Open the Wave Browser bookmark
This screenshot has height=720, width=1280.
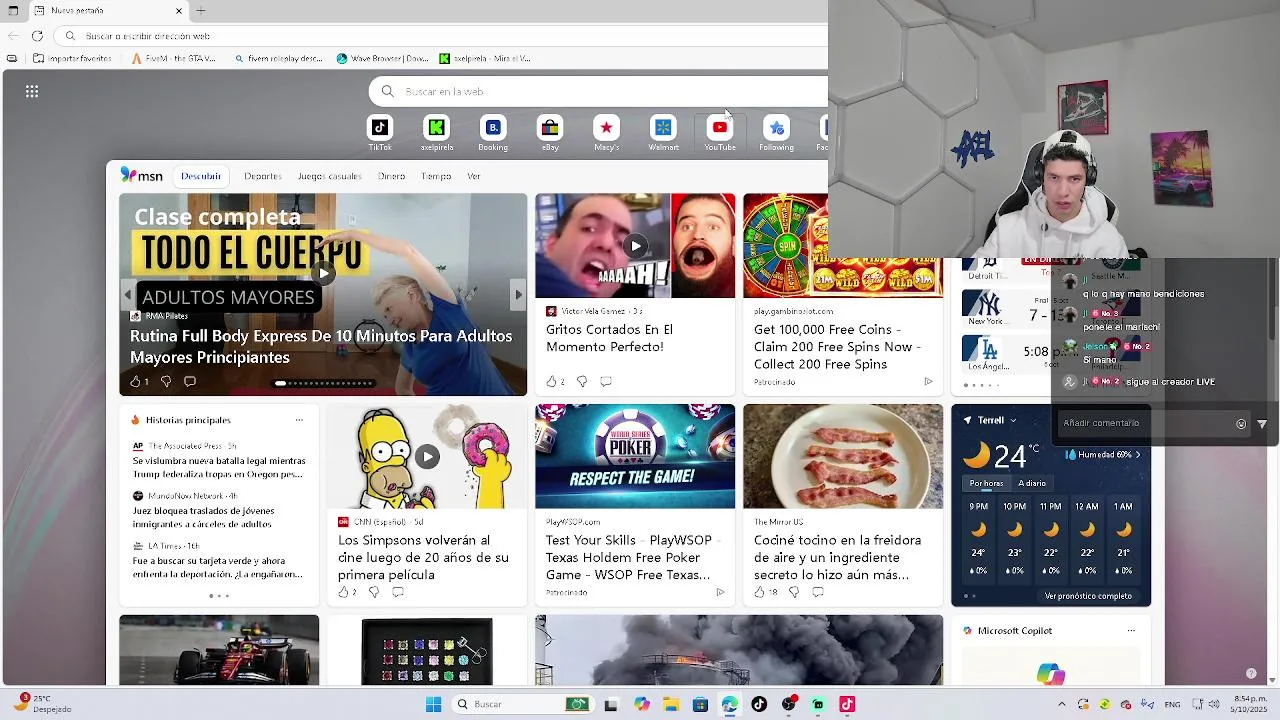pos(383,59)
